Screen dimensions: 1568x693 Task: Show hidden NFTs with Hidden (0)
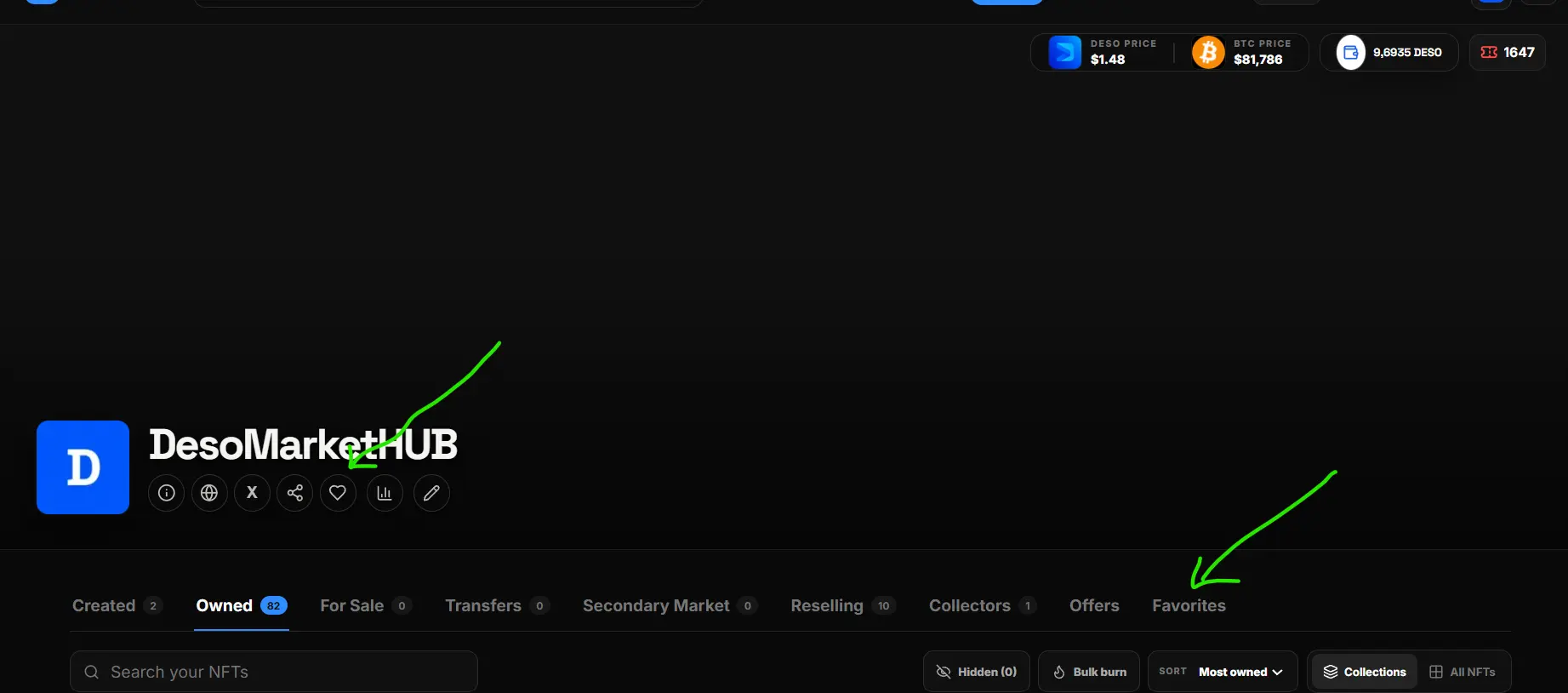(x=977, y=672)
